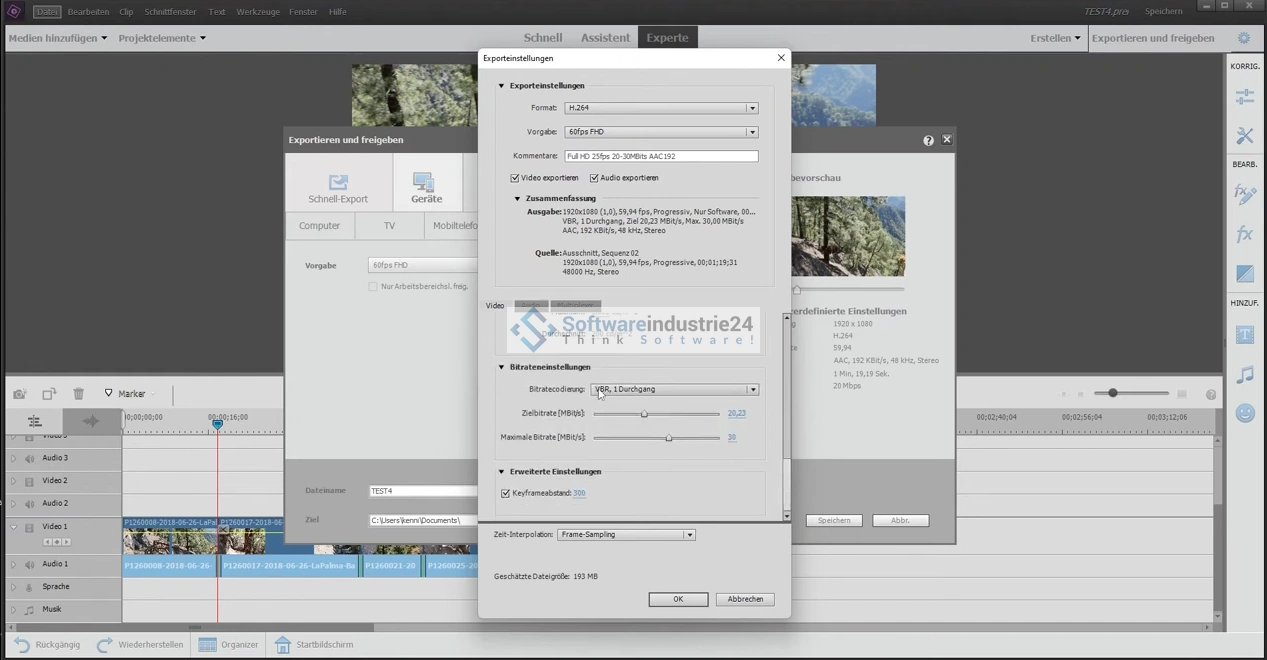Open the Music note icon in sidebar
This screenshot has height=660, width=1267.
pos(1244,375)
